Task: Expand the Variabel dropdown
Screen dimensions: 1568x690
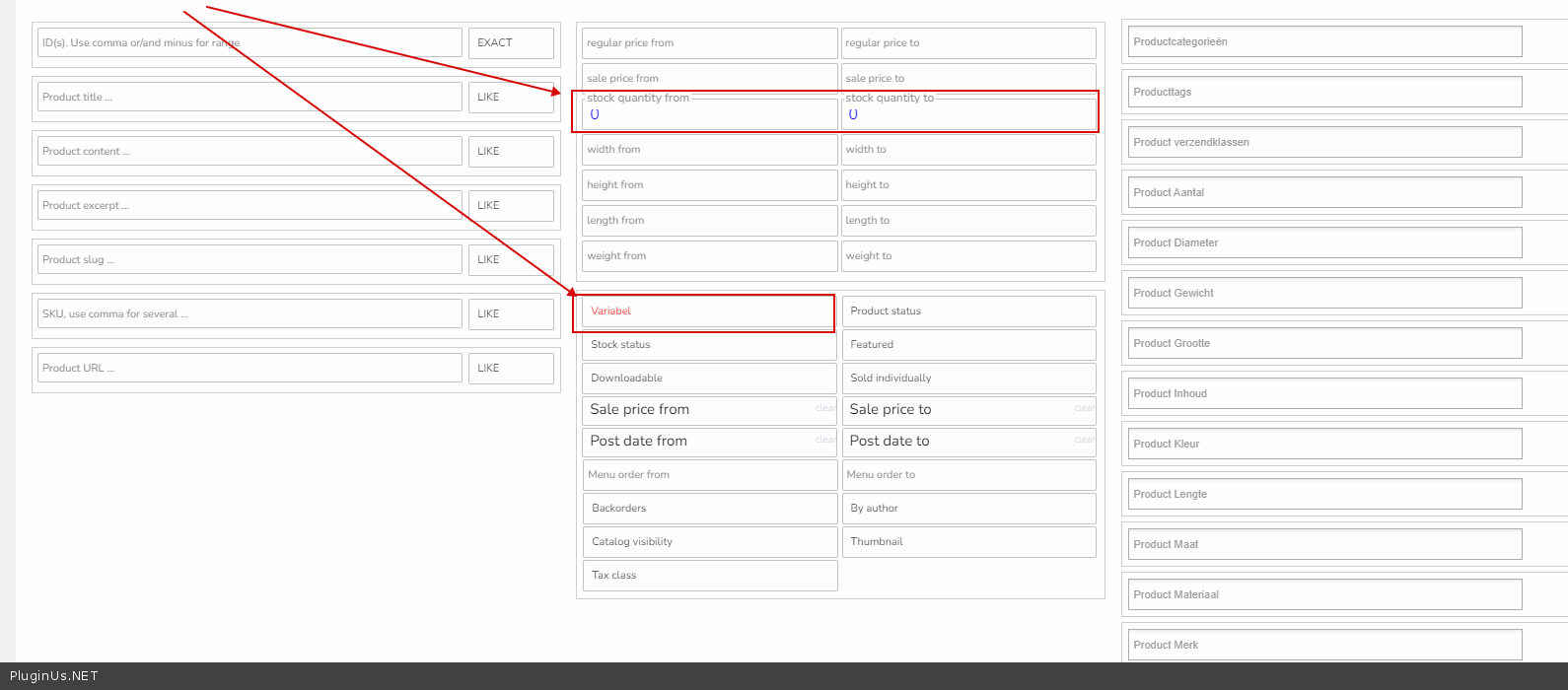Action: [707, 311]
